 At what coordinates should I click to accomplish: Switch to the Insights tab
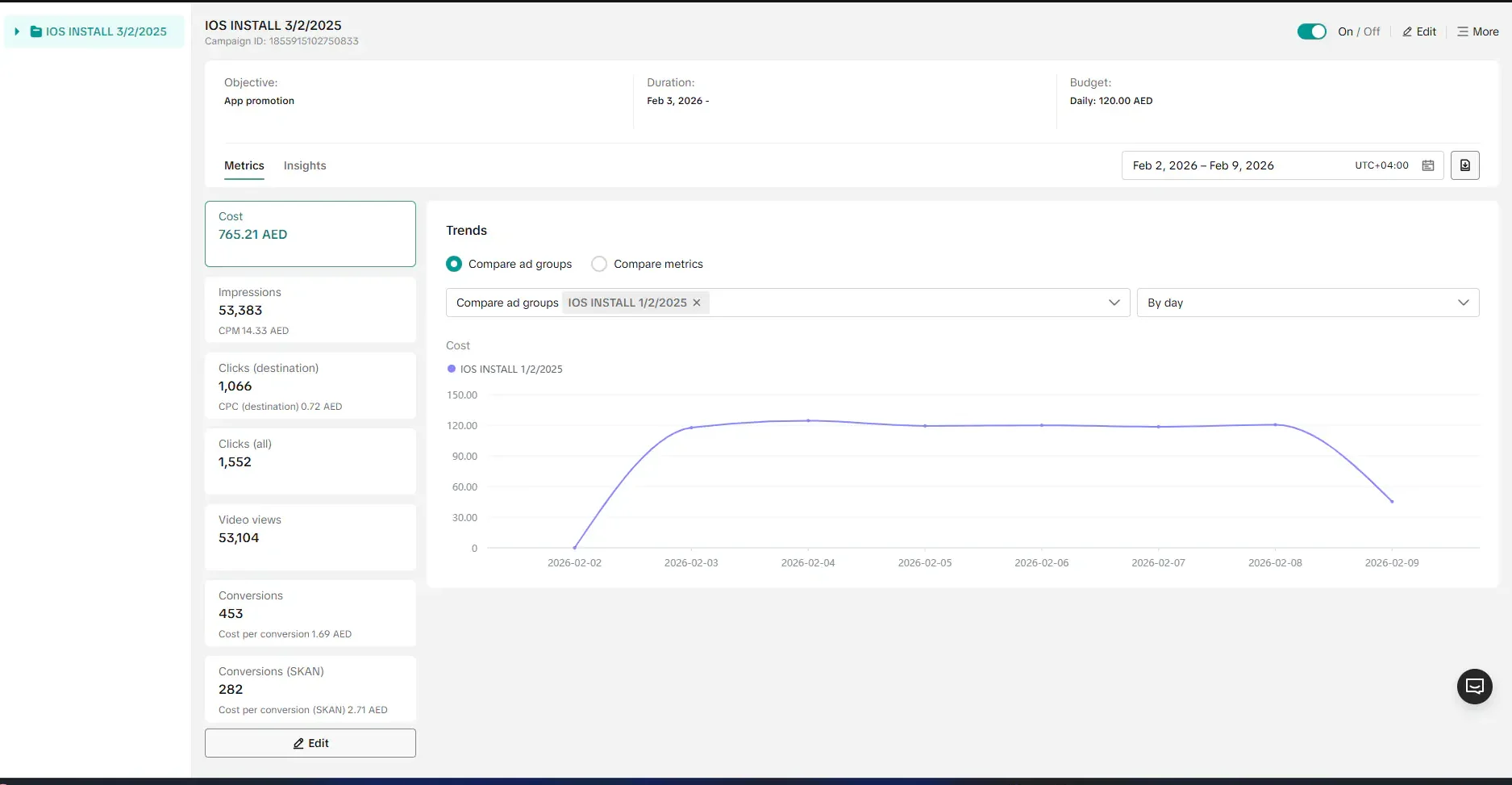click(304, 165)
